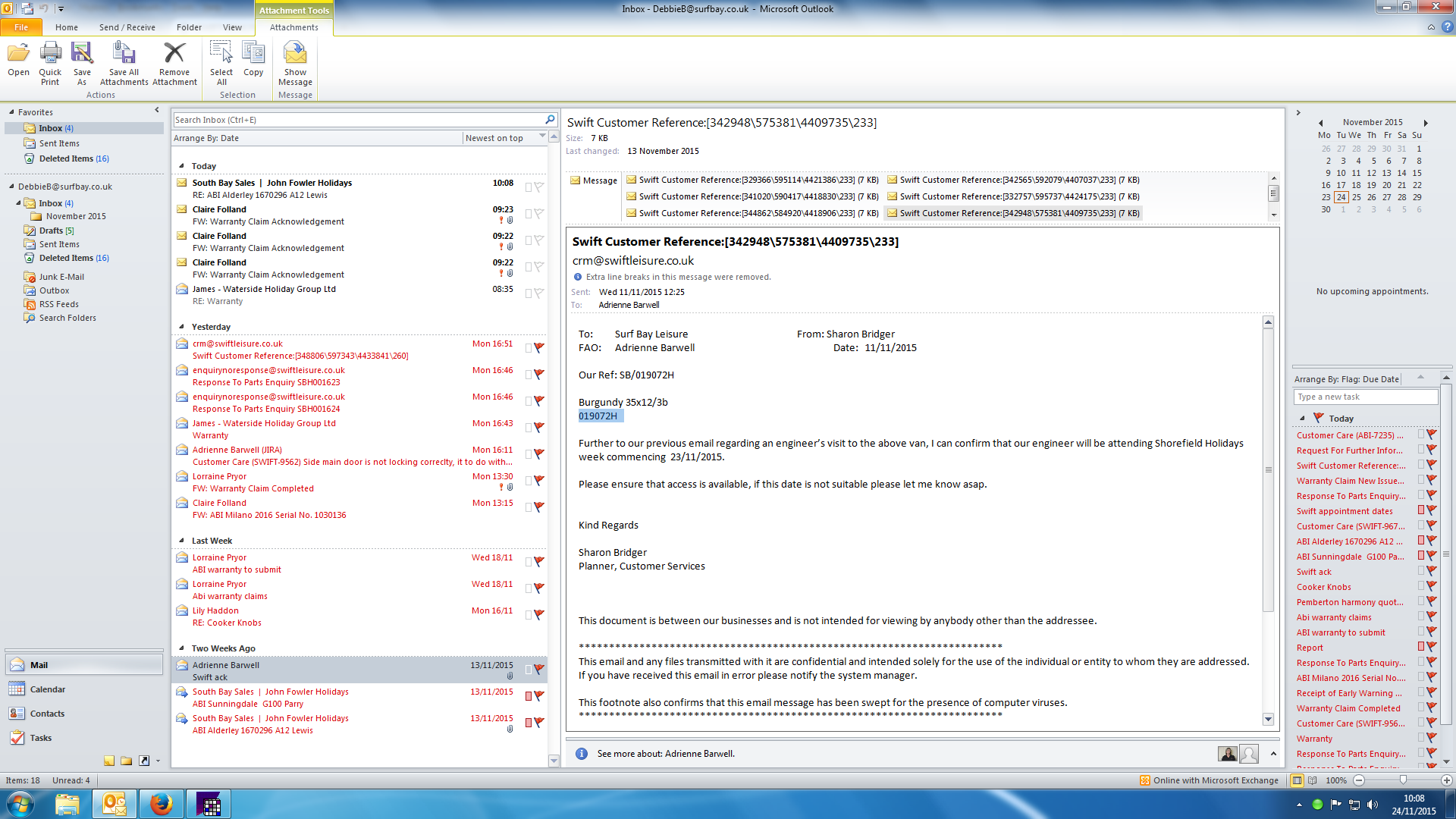Click the Outlook Help question mark icon
This screenshot has height=819, width=1456.
(1448, 27)
